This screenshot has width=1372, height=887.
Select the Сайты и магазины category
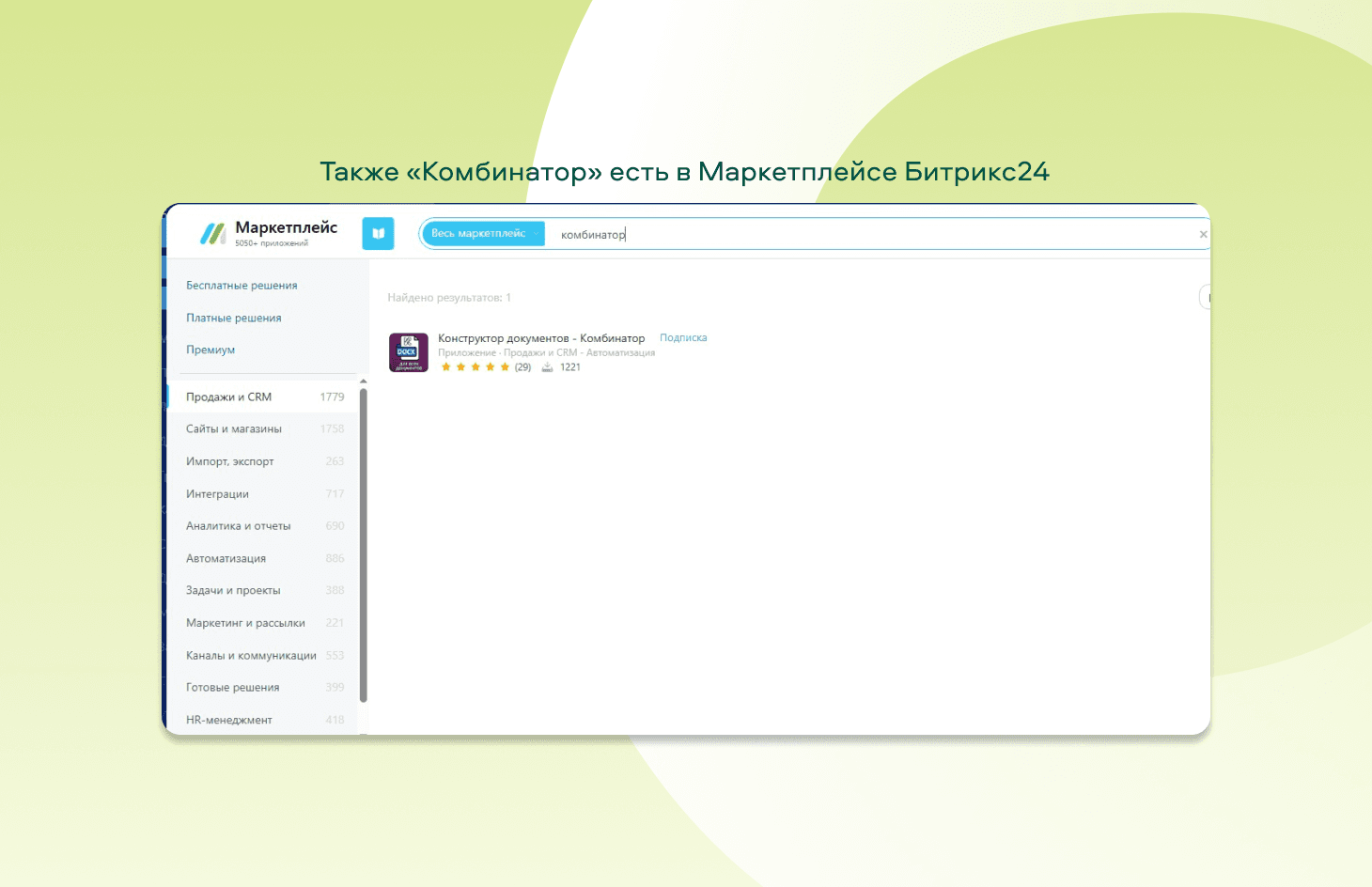pyautogui.click(x=263, y=429)
